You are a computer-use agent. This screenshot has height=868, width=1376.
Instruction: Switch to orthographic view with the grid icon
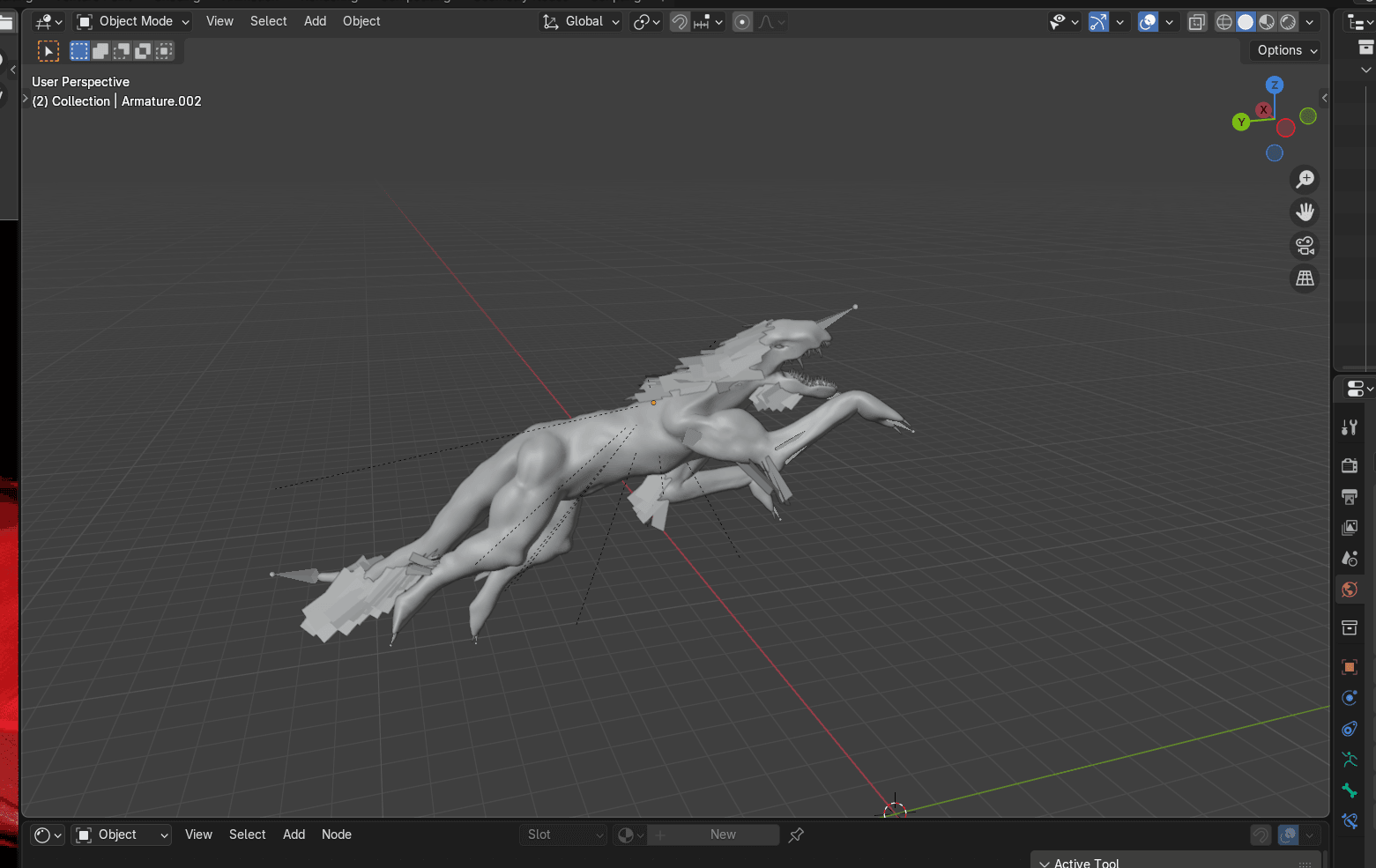[x=1305, y=278]
